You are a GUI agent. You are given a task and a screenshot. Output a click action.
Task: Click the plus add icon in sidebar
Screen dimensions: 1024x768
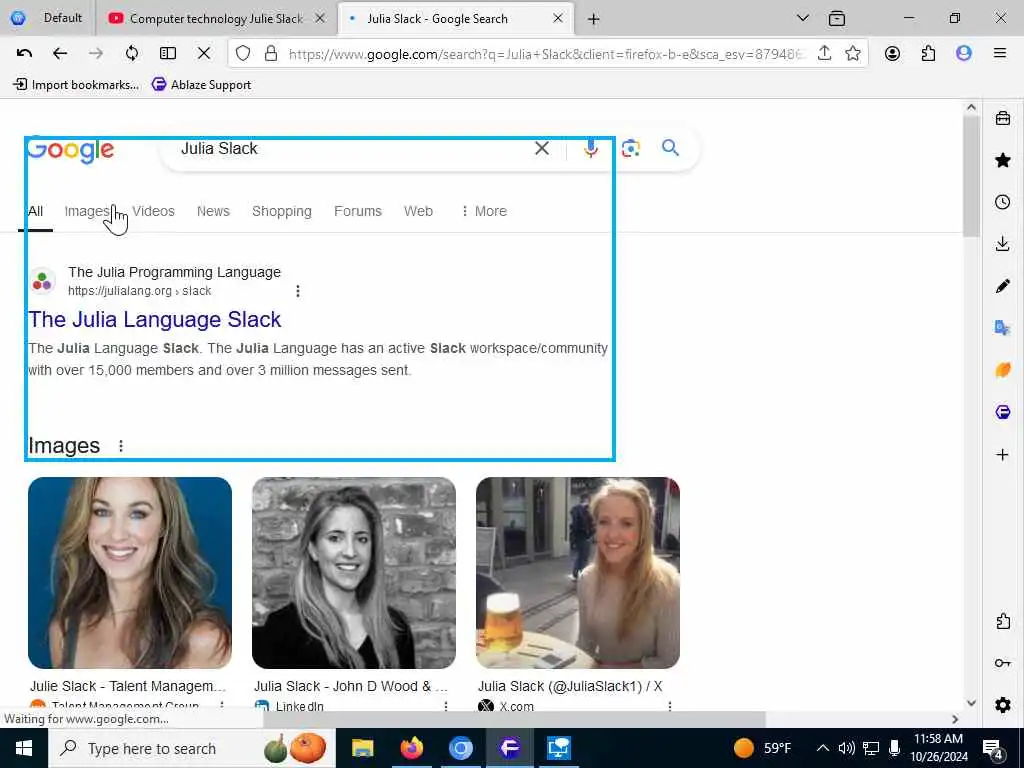[1003, 455]
